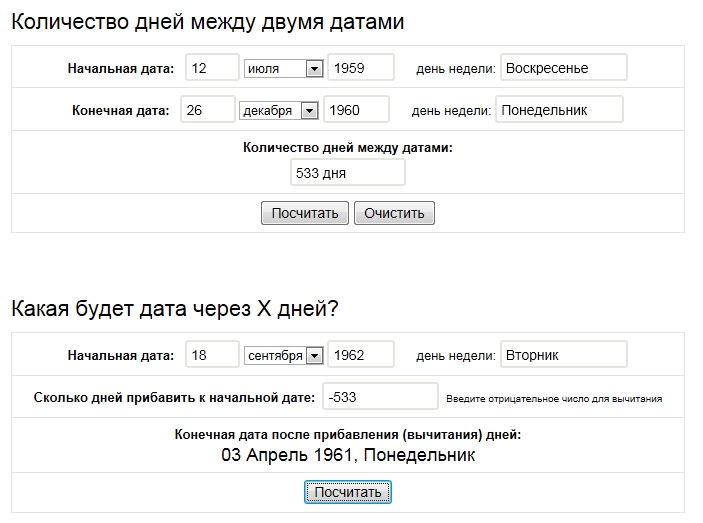The width and height of the screenshot is (703, 523).
Task: Focus the year field showing 1962
Action: tap(360, 355)
